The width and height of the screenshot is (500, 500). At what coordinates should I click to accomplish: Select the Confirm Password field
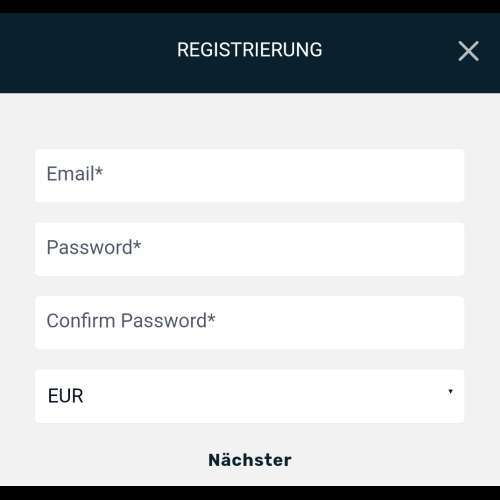(249, 322)
